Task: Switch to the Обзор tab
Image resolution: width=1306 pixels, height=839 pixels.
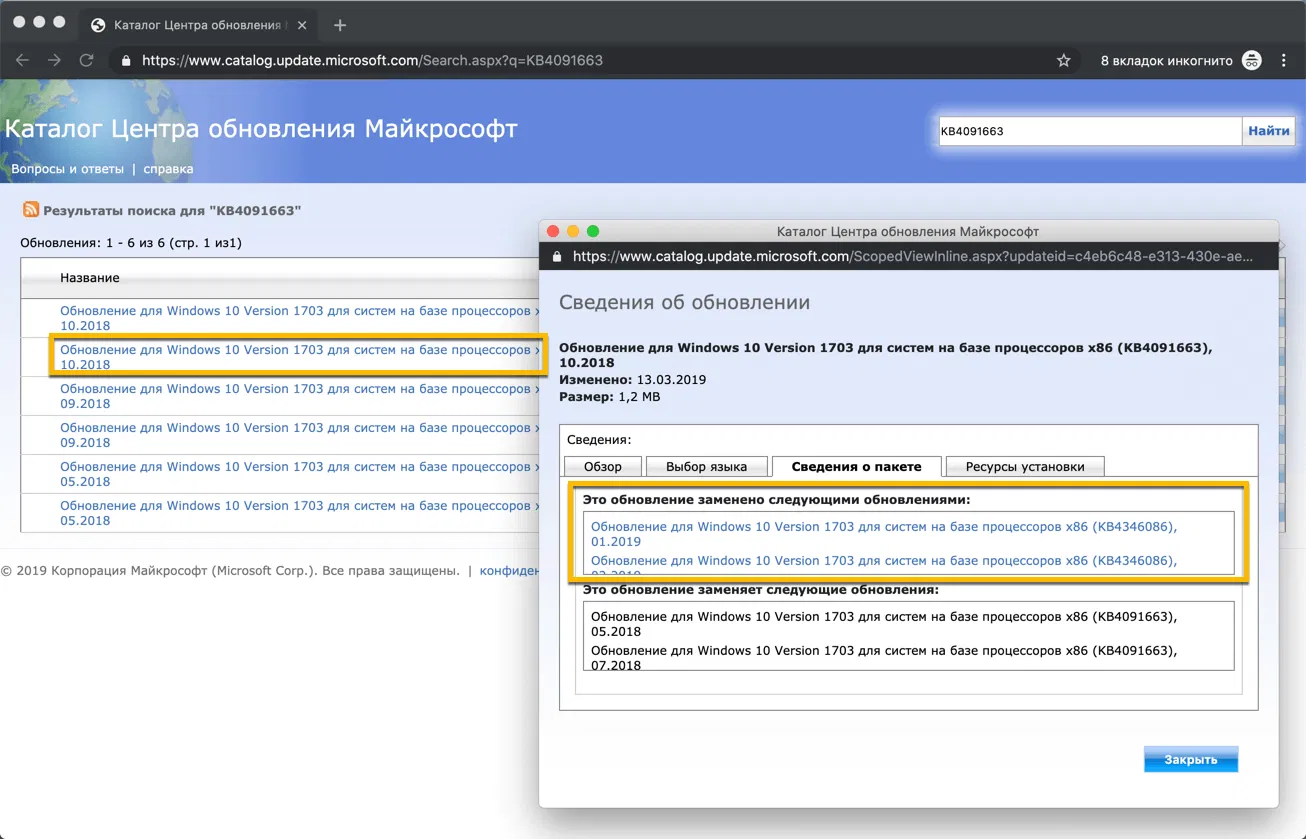Action: (x=602, y=466)
